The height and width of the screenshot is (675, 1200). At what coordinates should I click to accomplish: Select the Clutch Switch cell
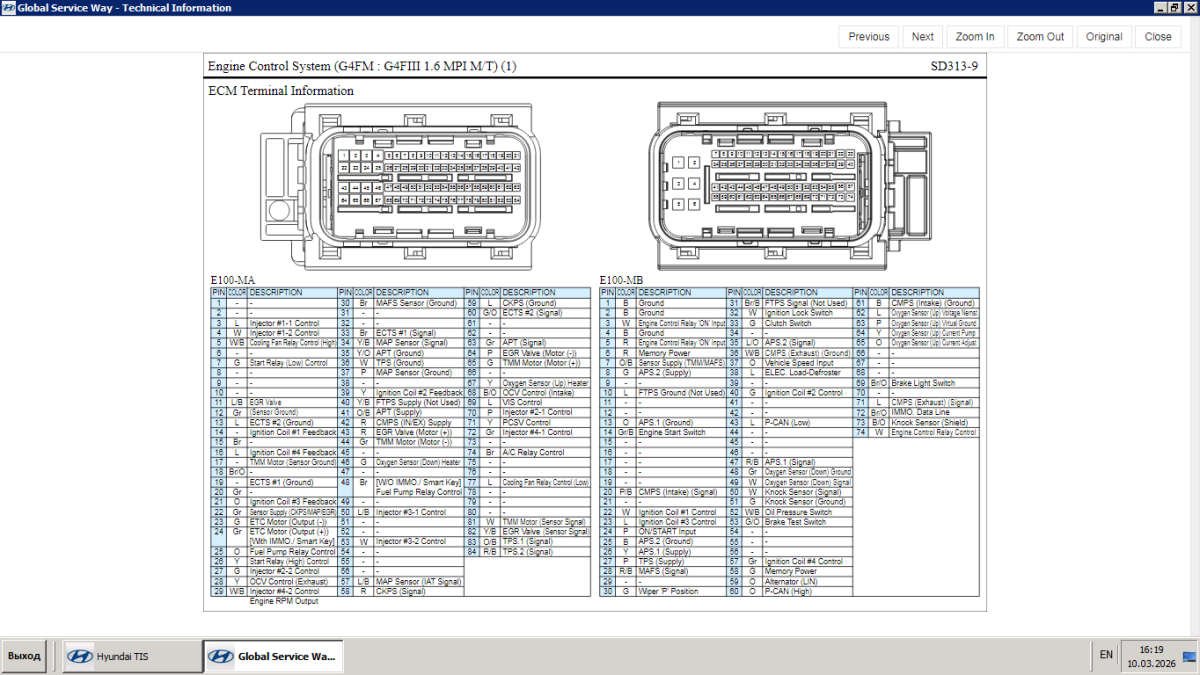808,323
